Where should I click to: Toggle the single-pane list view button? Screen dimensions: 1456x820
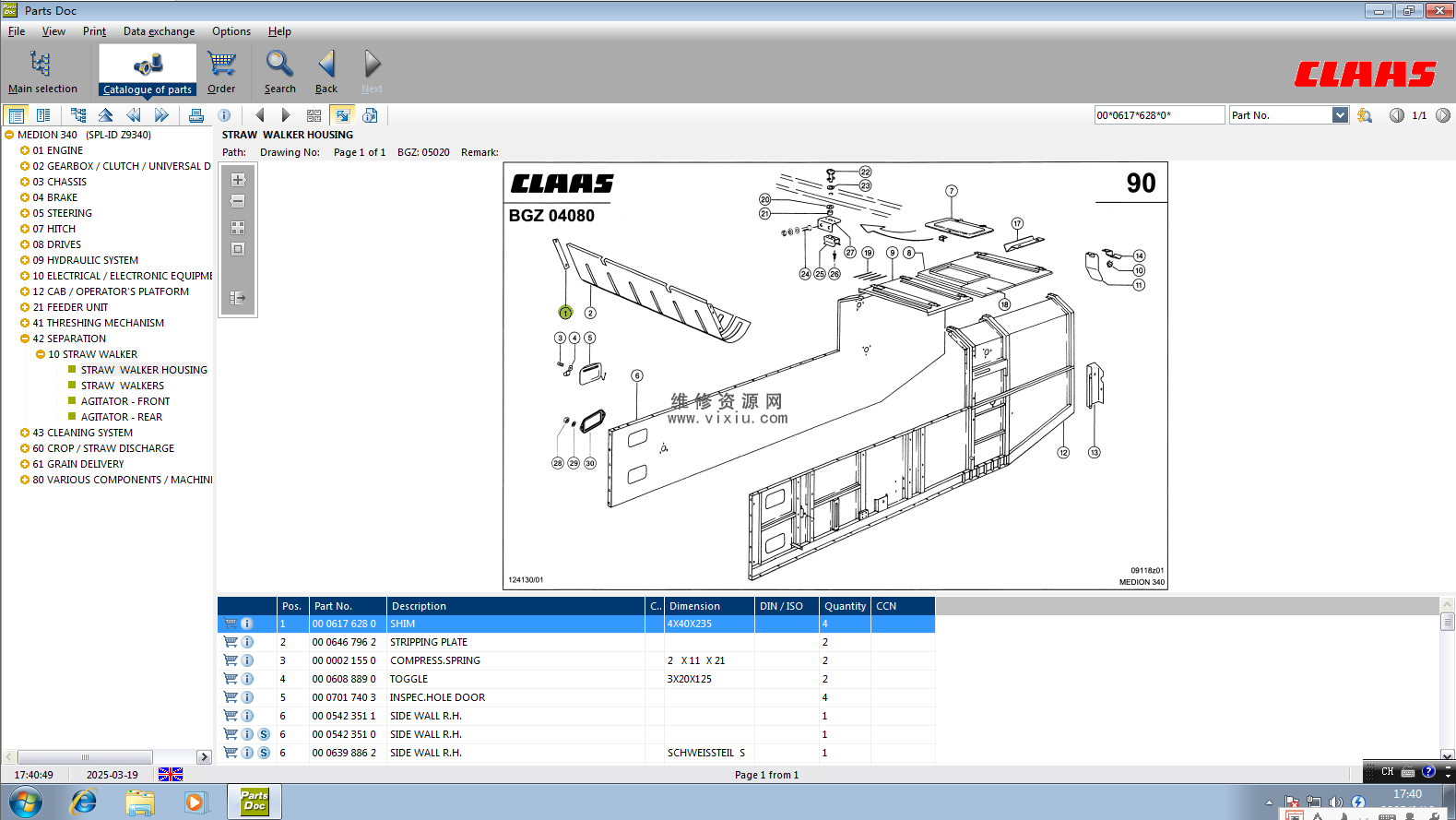point(16,115)
